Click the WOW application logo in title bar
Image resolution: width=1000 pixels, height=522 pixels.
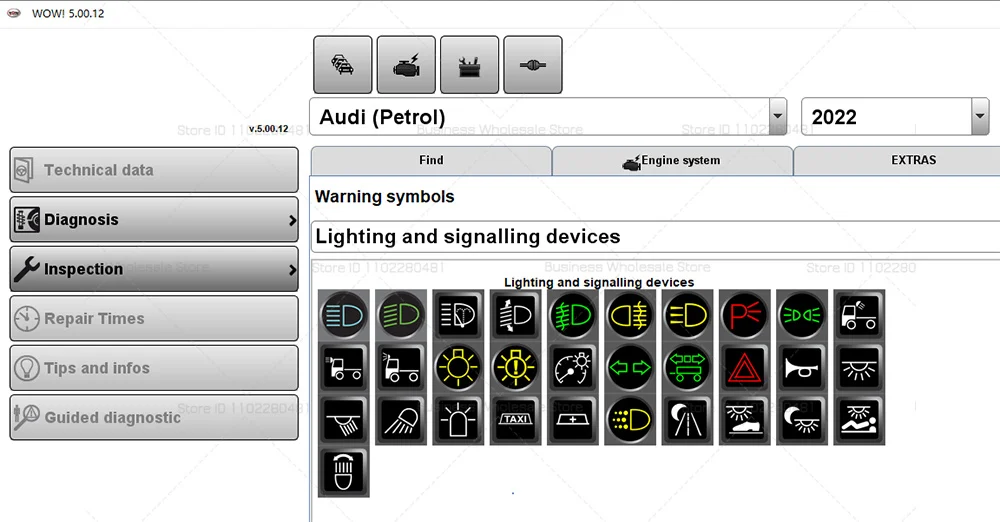(14, 13)
